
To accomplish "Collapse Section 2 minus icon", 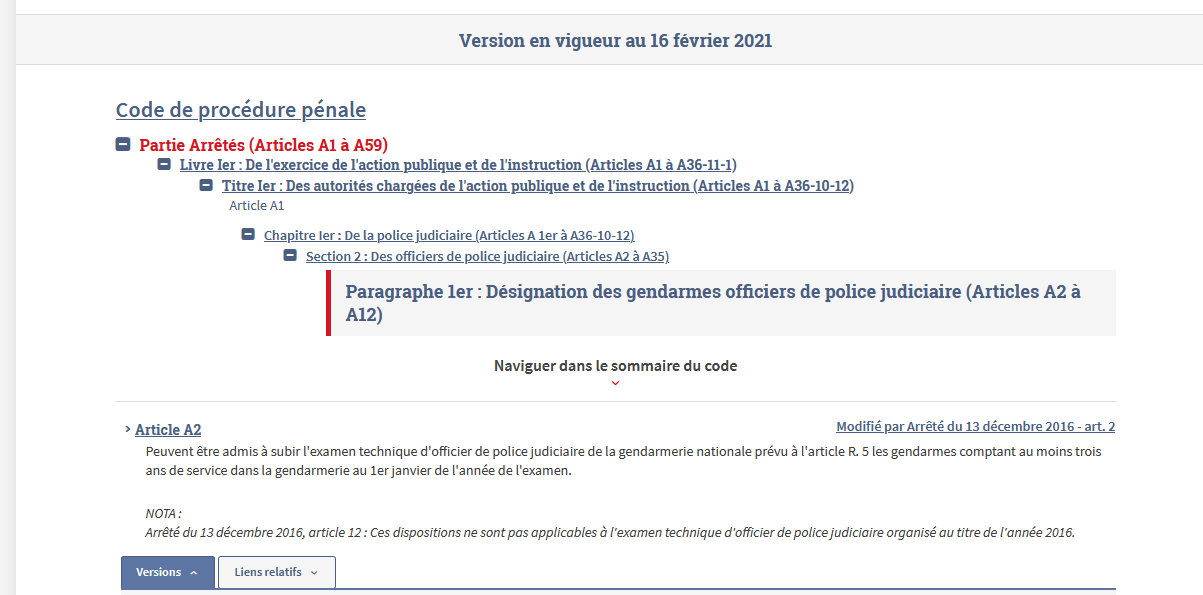I will (290, 256).
